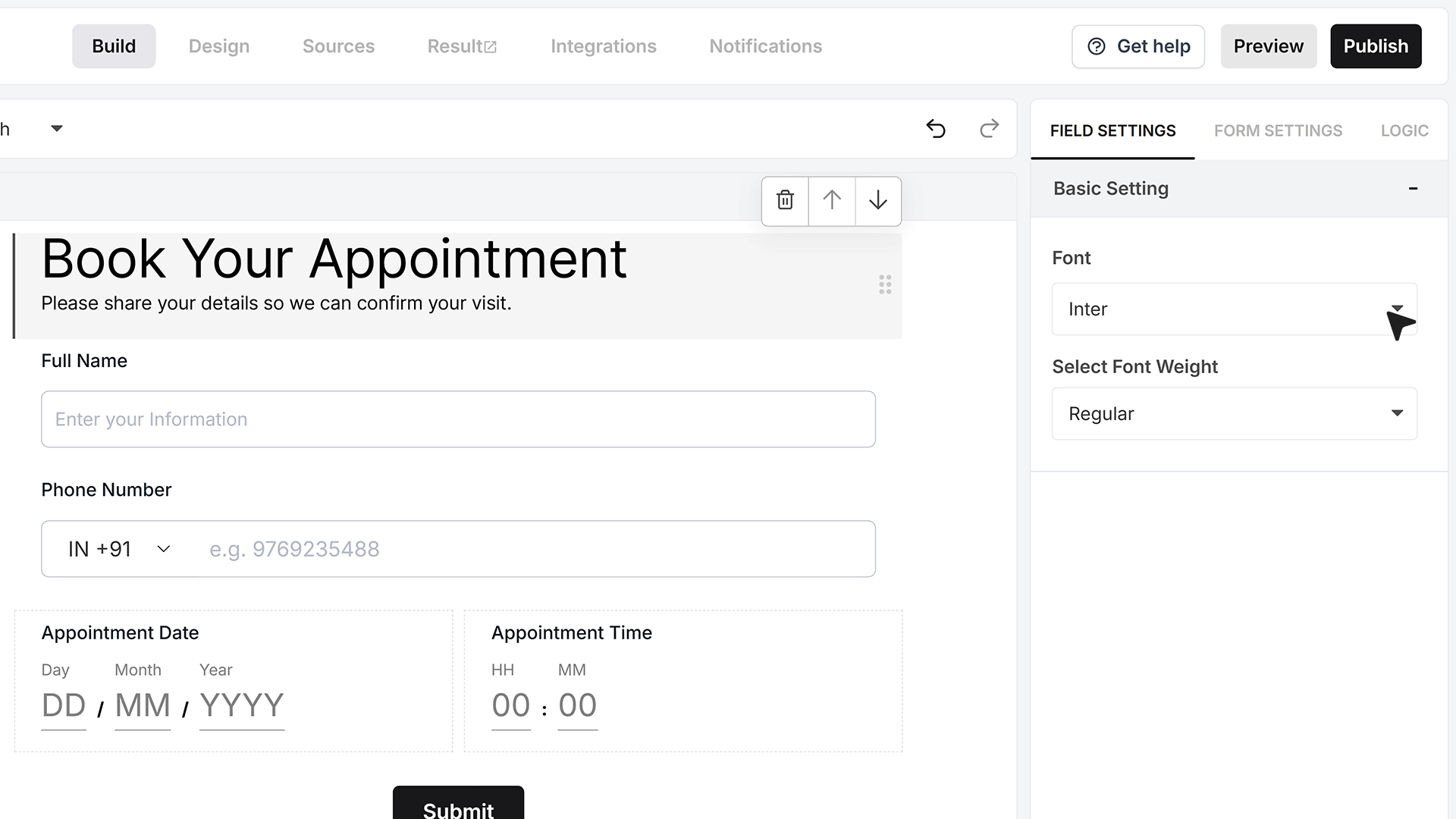Open the Design tab
Screen dimensions: 1456x819
tap(219, 46)
